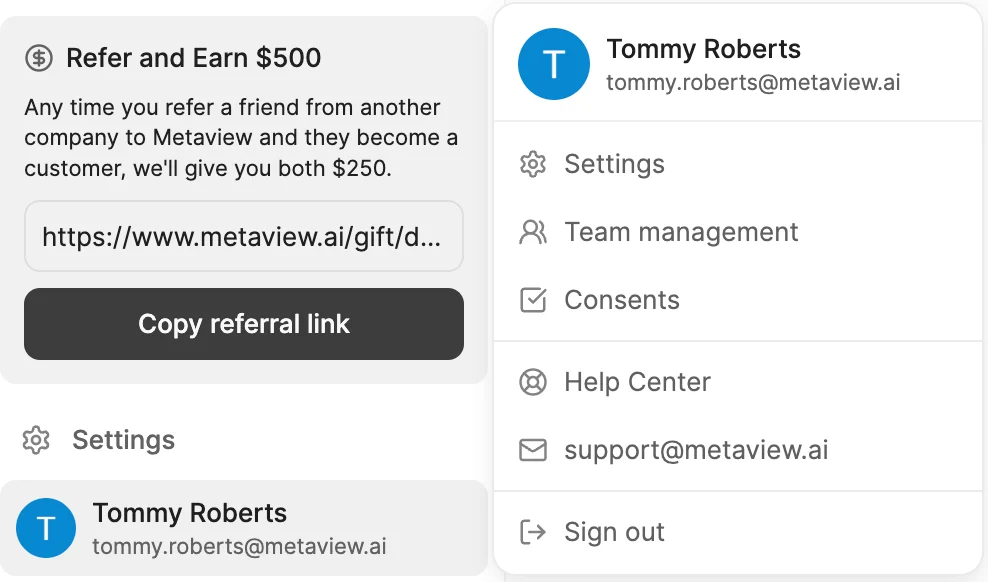The width and height of the screenshot is (988, 582).
Task: Click the gear icon in popup menu
Action: click(532, 164)
